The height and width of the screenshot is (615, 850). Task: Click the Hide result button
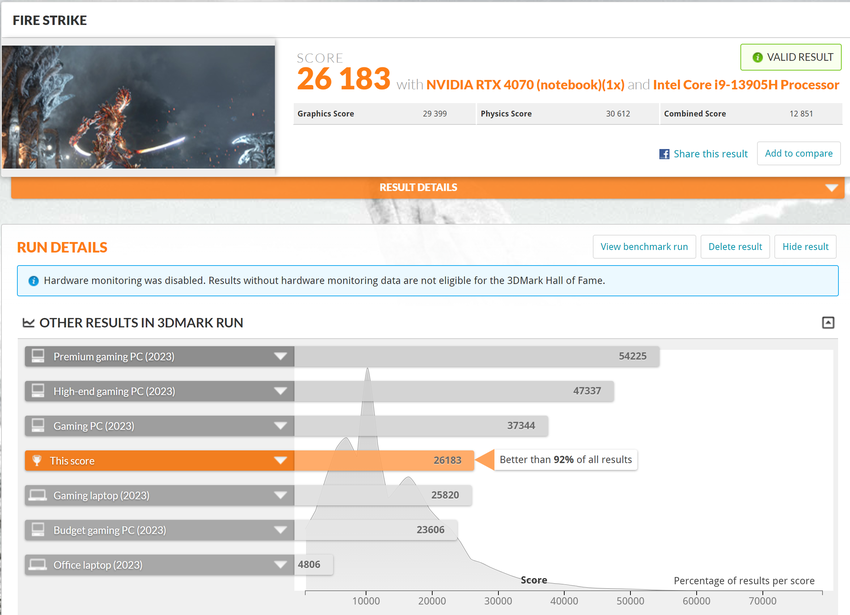805,247
